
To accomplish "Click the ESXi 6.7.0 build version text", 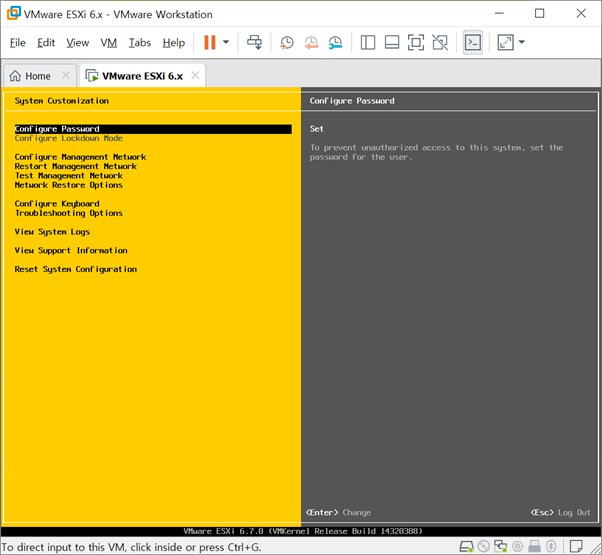I will [303, 531].
